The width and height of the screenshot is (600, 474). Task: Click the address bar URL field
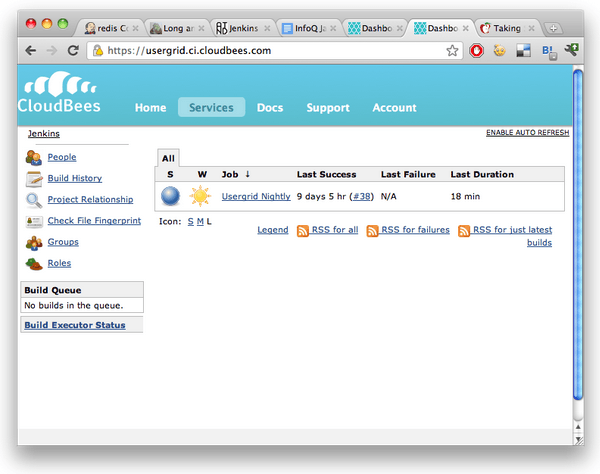click(275, 50)
